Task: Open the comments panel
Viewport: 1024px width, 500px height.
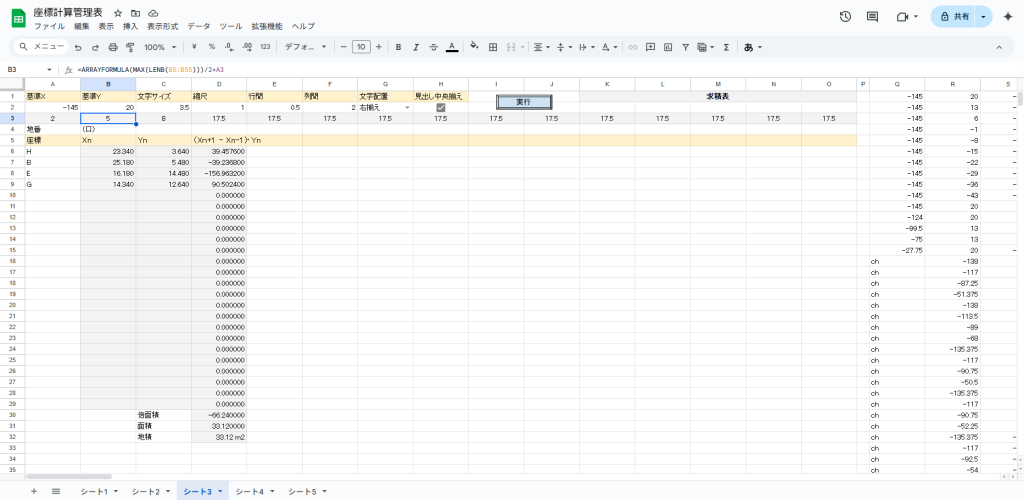Action: [x=872, y=17]
